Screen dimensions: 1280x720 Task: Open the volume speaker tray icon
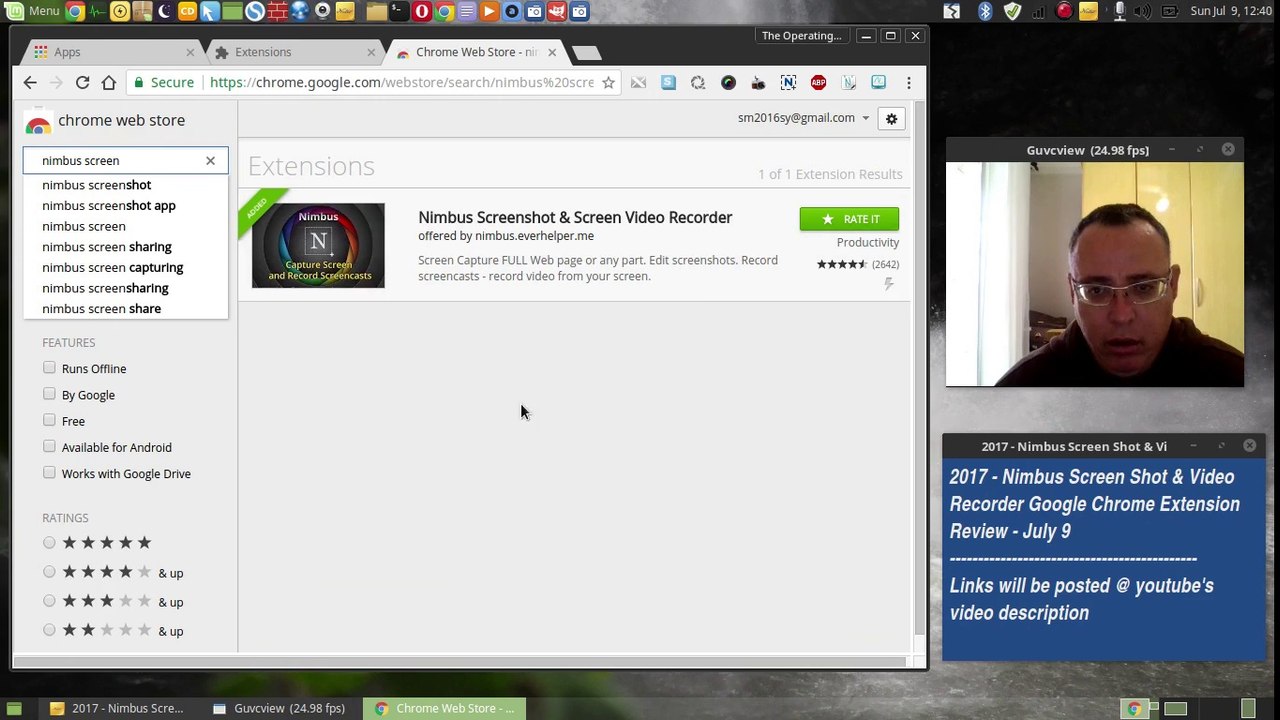pos(1143,12)
